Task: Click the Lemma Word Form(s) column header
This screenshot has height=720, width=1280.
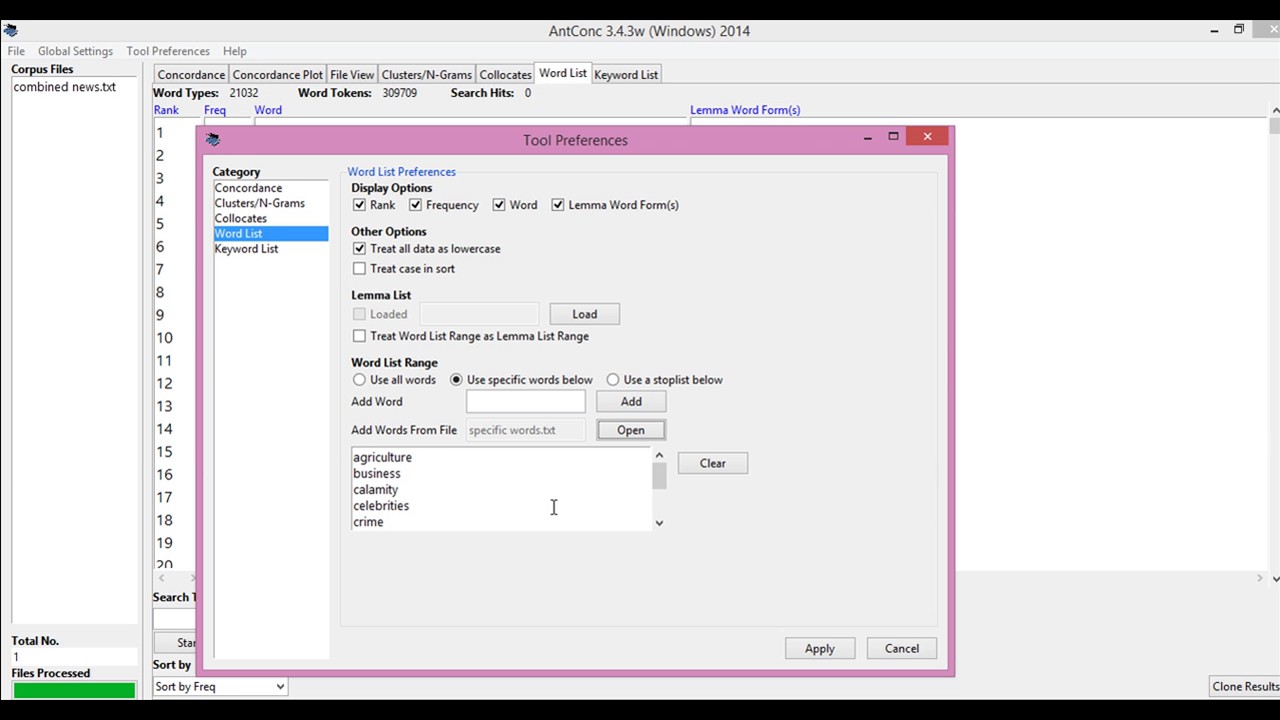Action: pos(745,110)
